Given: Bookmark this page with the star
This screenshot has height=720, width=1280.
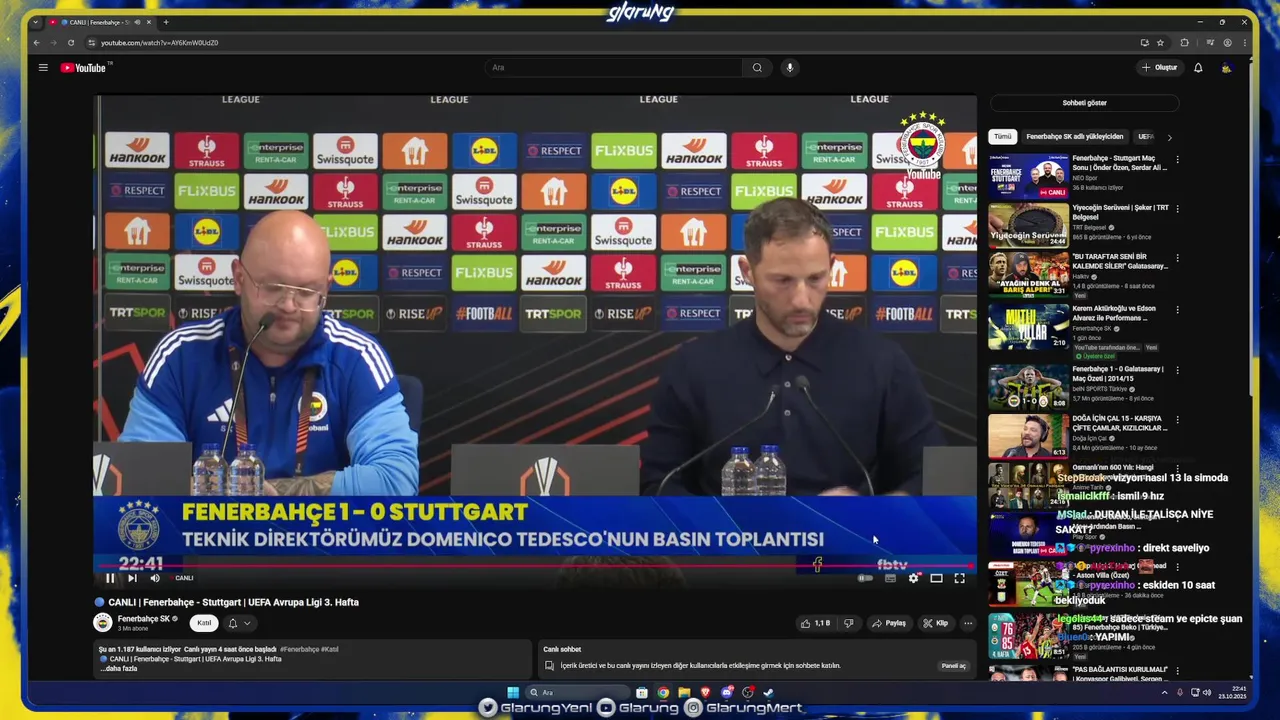Looking at the screenshot, I should click(x=1160, y=43).
